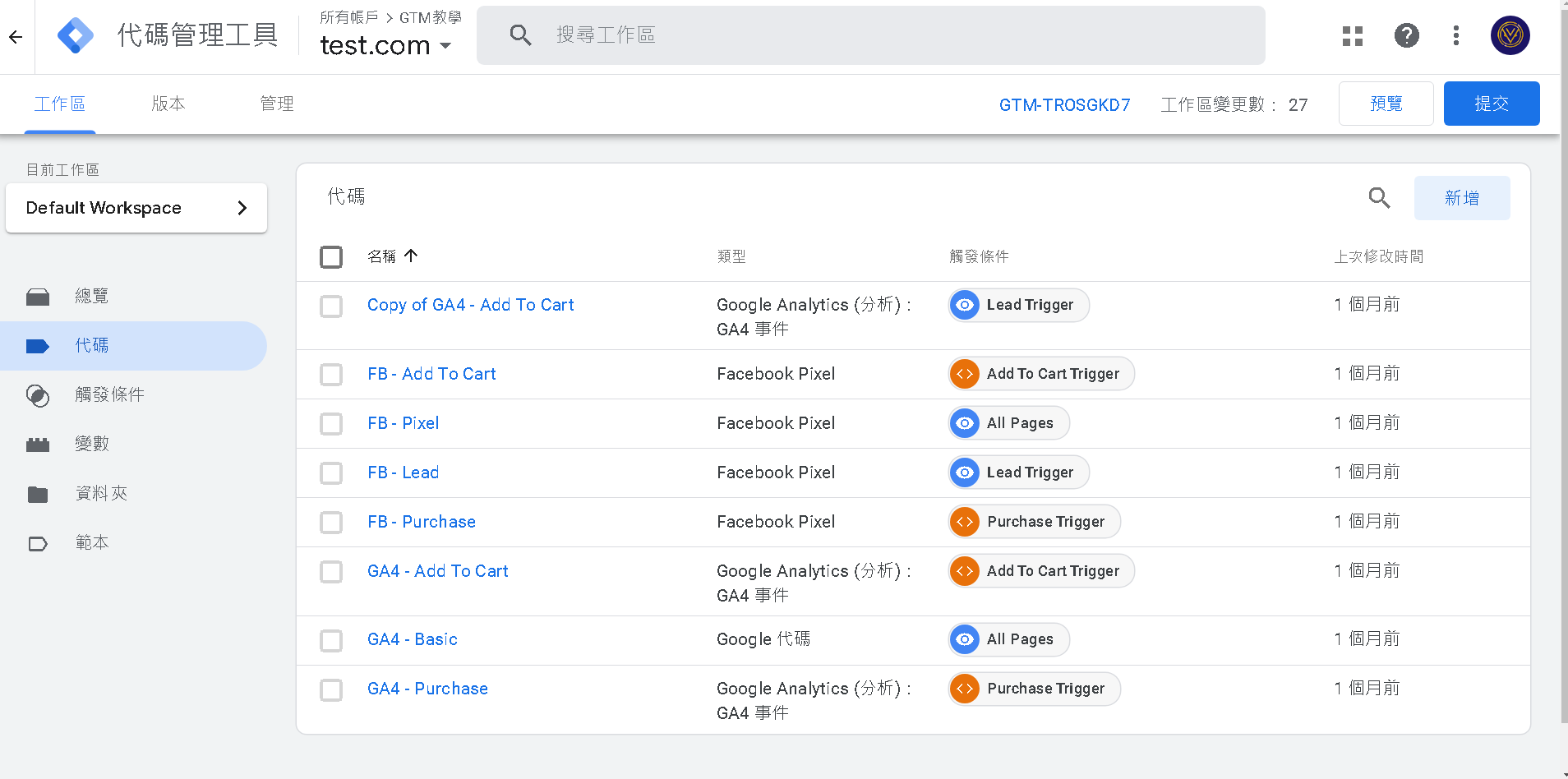The width and height of the screenshot is (1568, 779).
Task: Click code icon in GA4 - Add To Cart trigger
Action: 965,571
